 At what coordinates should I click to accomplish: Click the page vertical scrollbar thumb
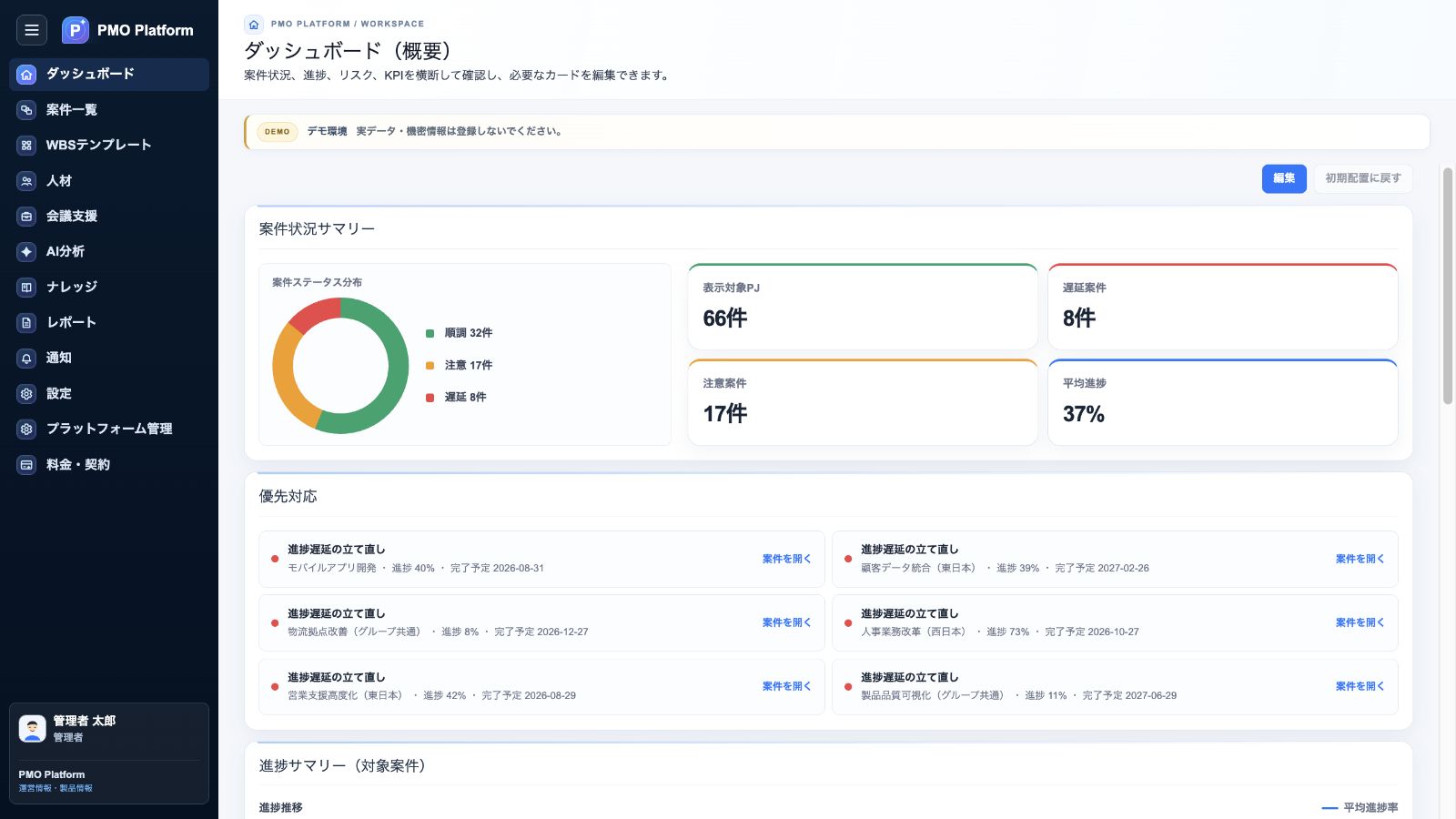click(x=1448, y=285)
